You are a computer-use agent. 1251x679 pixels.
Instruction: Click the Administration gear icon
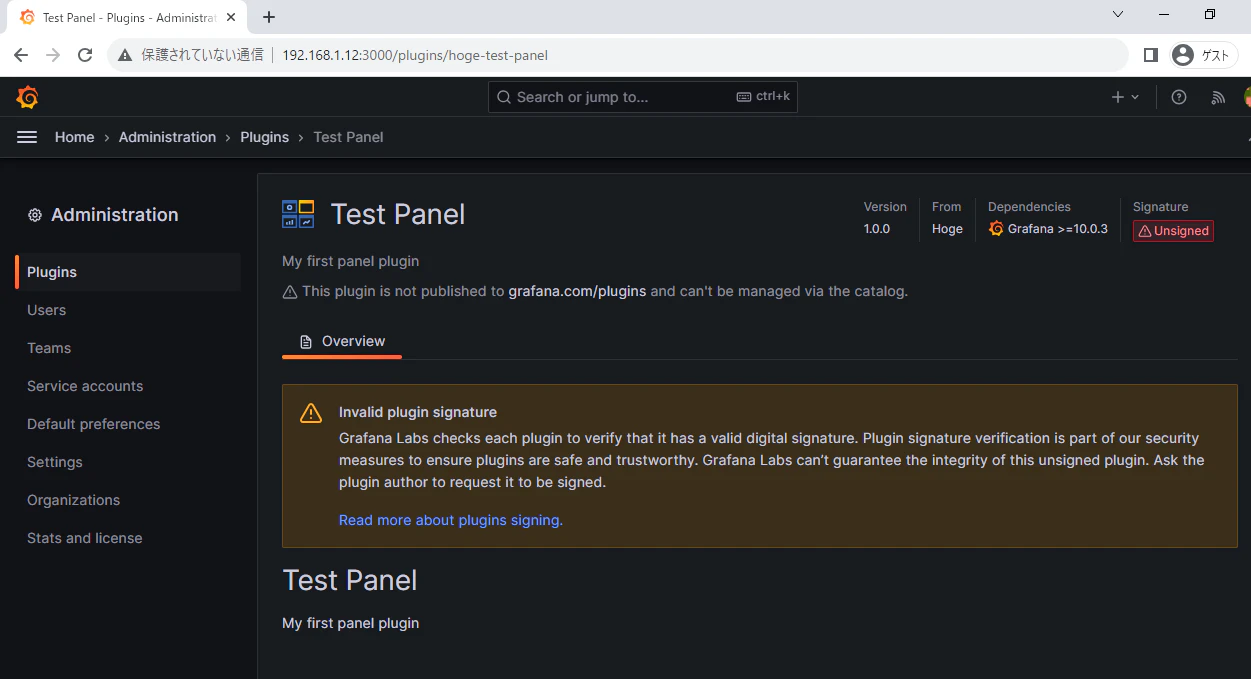(35, 215)
